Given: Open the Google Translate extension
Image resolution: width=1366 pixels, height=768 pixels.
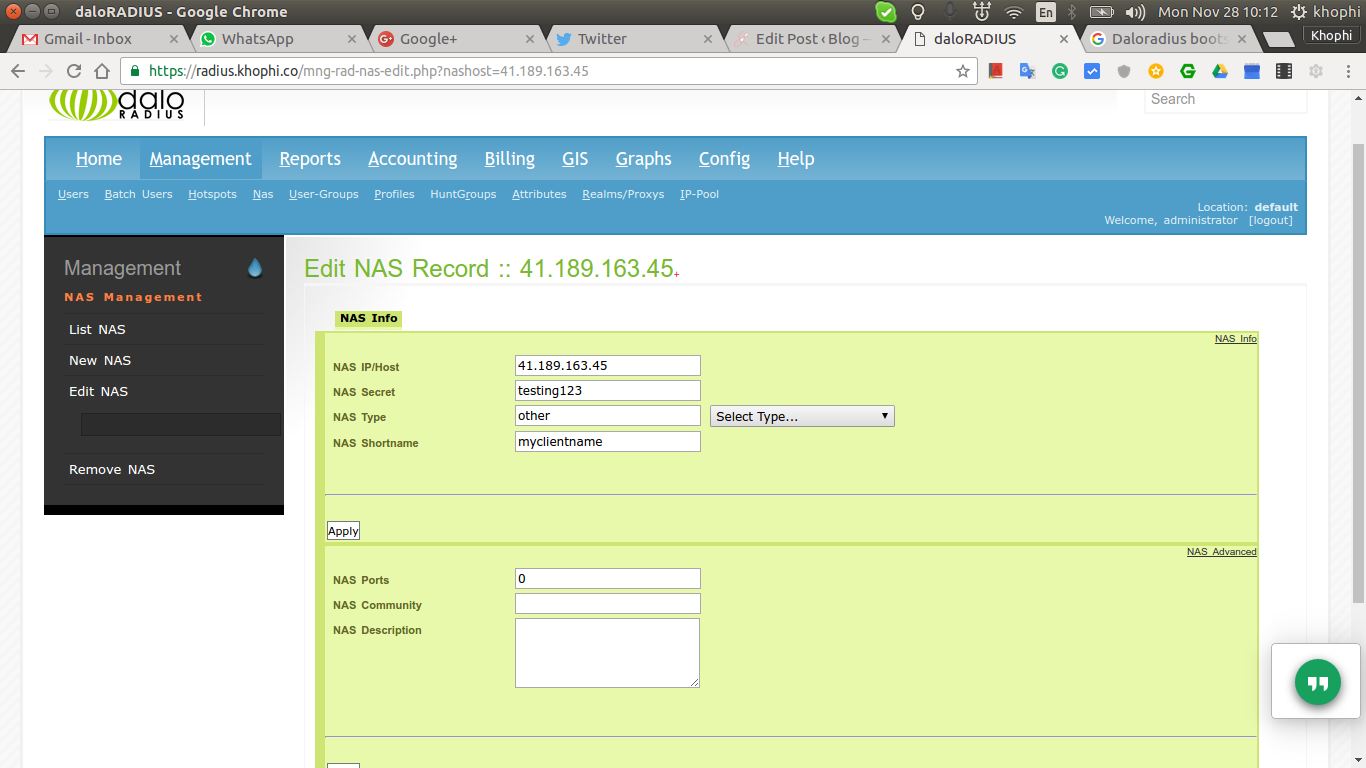Looking at the screenshot, I should [1027, 71].
